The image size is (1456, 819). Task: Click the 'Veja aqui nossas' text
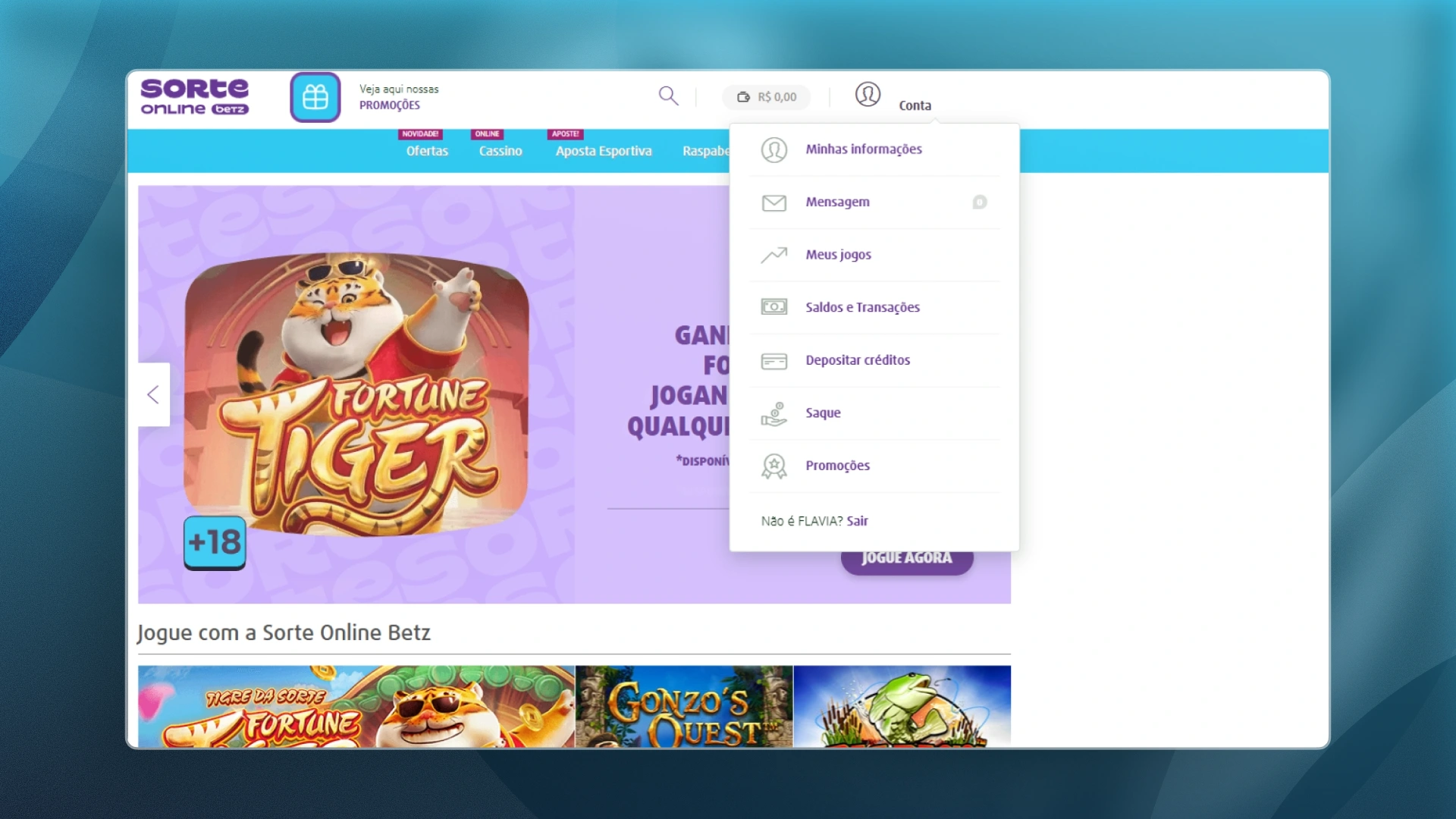click(399, 89)
